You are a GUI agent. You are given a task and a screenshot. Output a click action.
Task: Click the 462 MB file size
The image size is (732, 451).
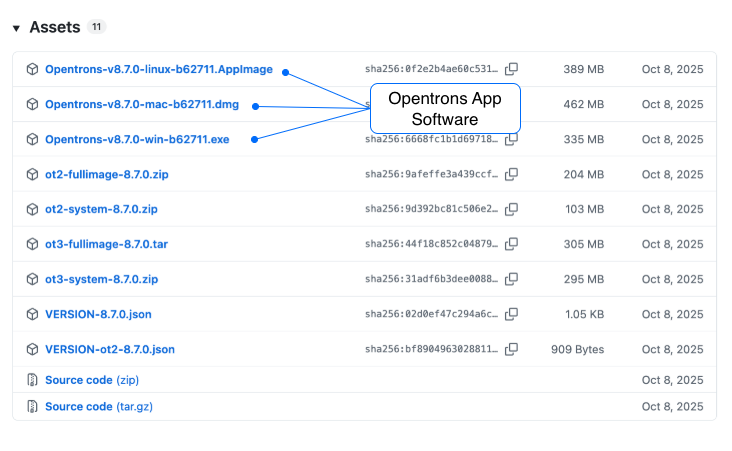pos(584,104)
